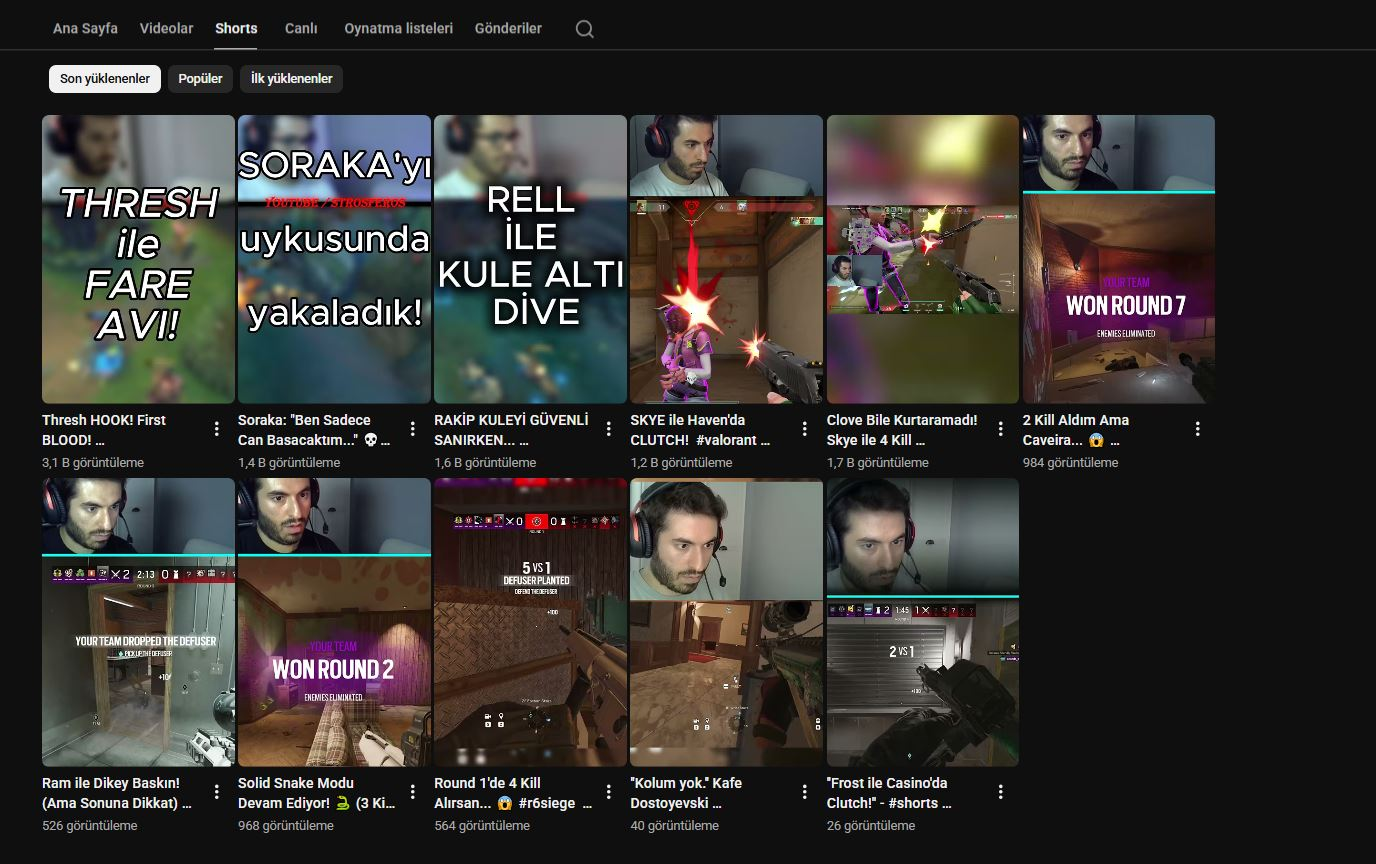Open title "Kolum yok." Kafe Dostoyevski
The height and width of the screenshot is (864, 1376).
click(686, 793)
